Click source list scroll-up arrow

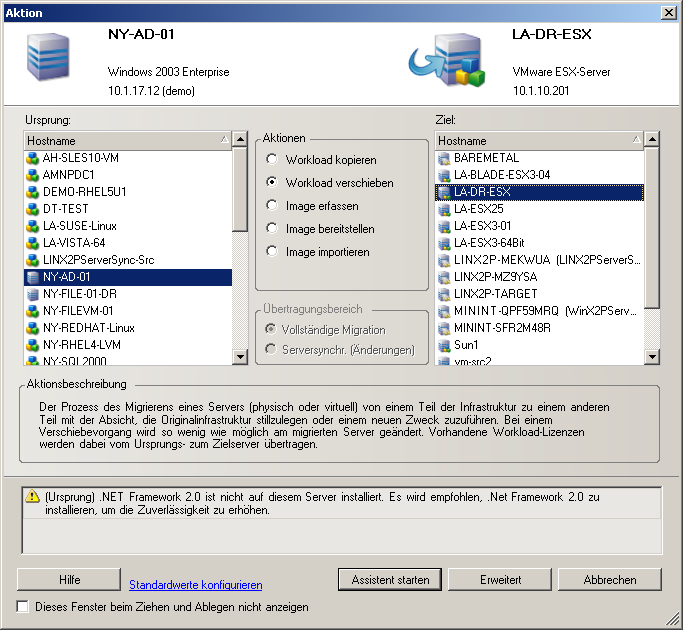240,140
